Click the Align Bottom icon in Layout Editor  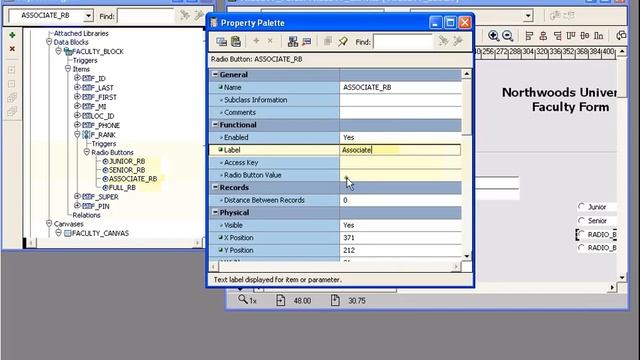599,36
